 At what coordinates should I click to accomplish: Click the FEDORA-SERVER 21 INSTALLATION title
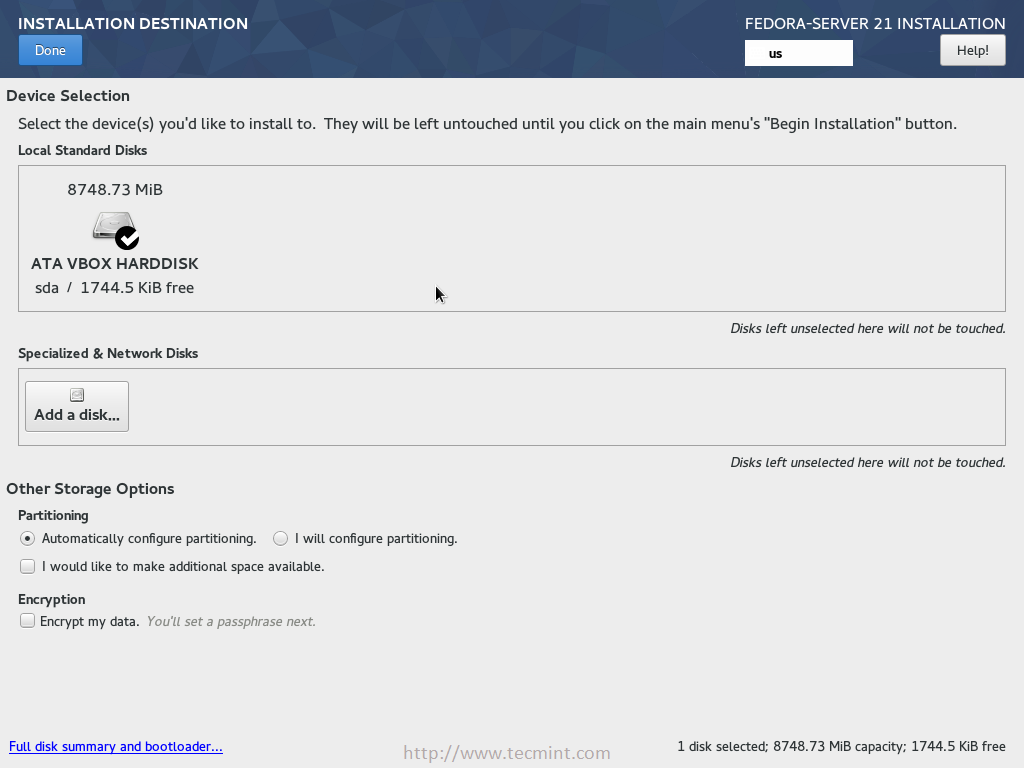click(x=875, y=24)
